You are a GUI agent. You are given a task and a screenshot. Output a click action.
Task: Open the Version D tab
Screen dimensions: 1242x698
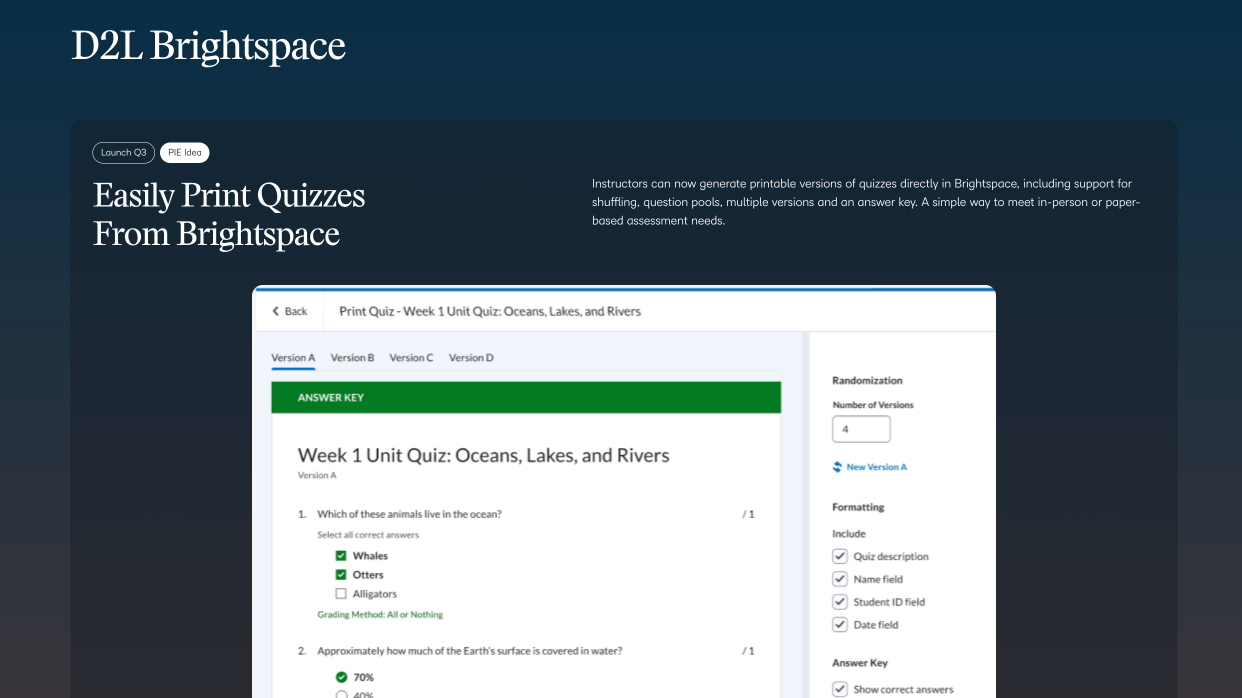pyautogui.click(x=470, y=357)
